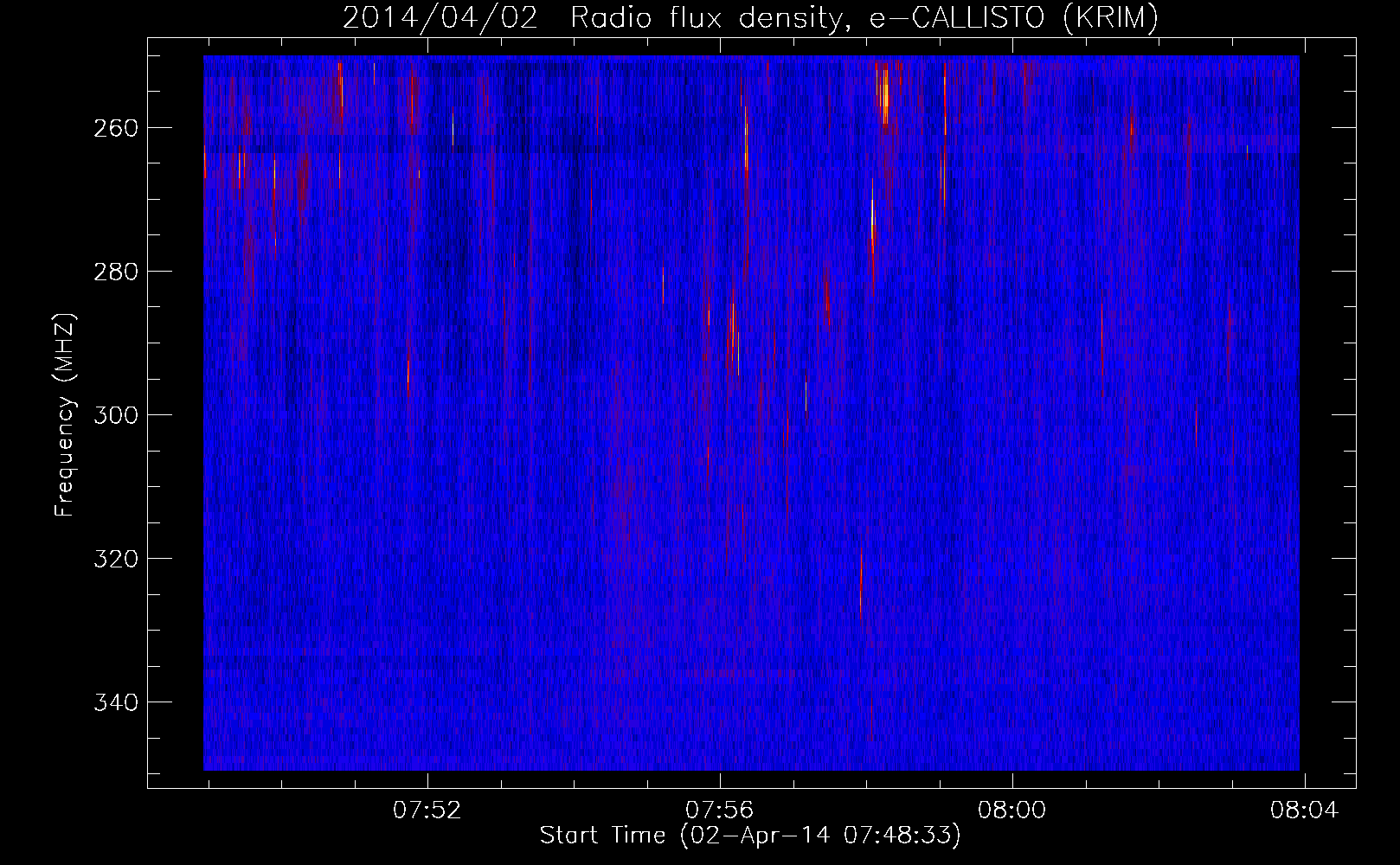Click the 260 frequency tick label
Viewport: 1400px width, 865px height.
point(114,129)
